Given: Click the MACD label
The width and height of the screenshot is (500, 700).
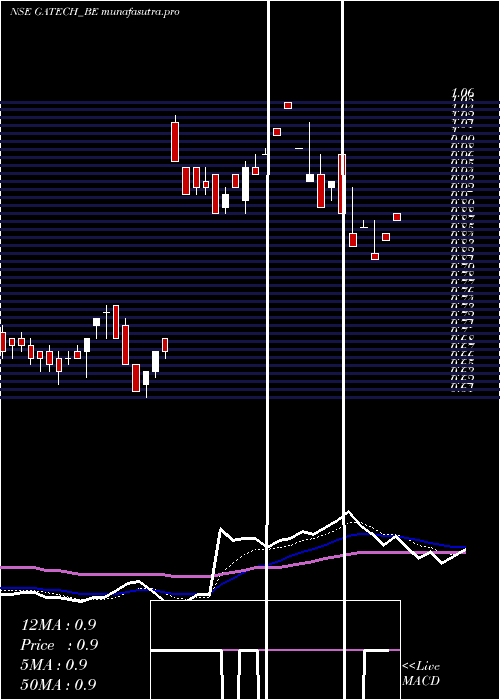Looking at the screenshot, I should [x=421, y=681].
